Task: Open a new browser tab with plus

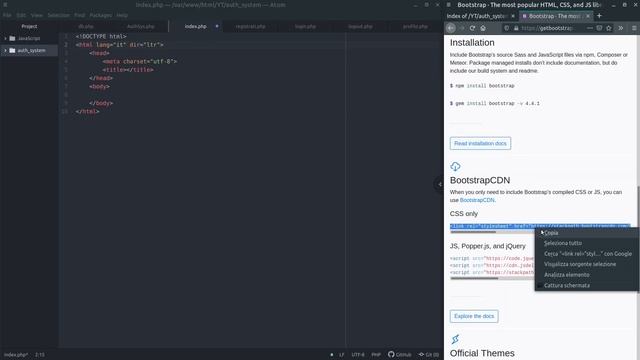Action: click(x=599, y=16)
